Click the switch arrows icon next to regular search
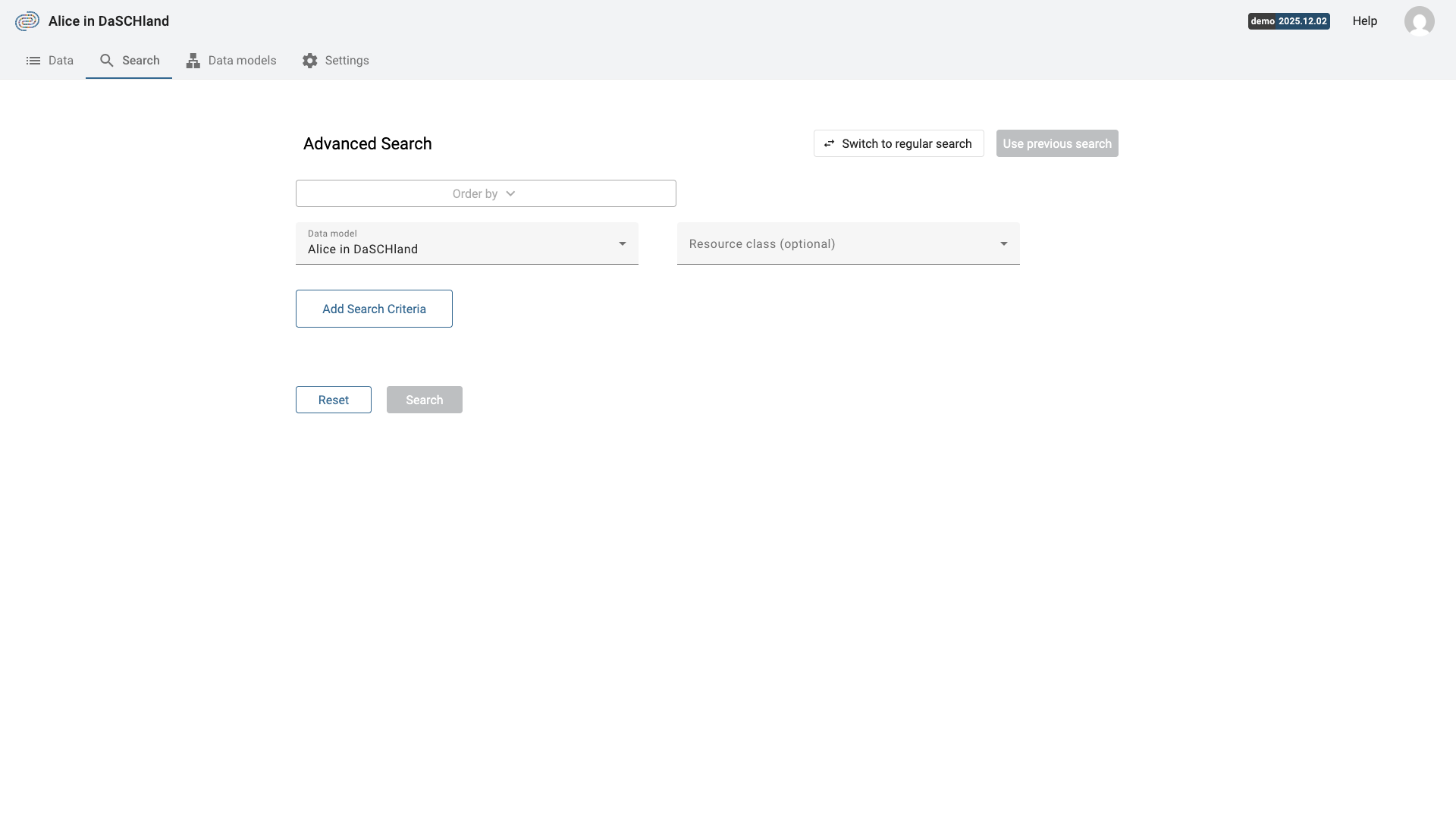The image size is (1456, 819). click(x=829, y=143)
